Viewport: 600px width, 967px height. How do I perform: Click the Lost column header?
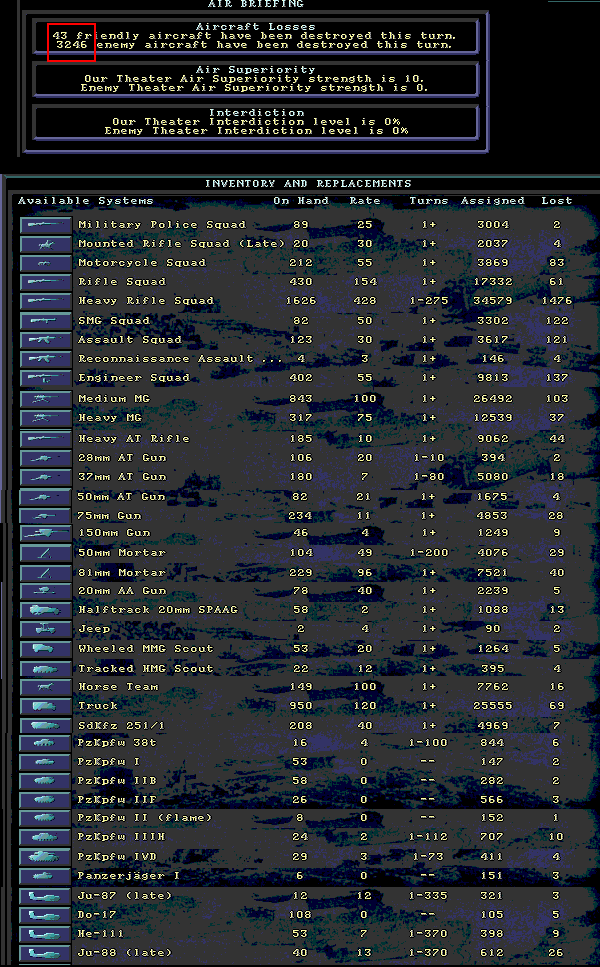(x=557, y=200)
